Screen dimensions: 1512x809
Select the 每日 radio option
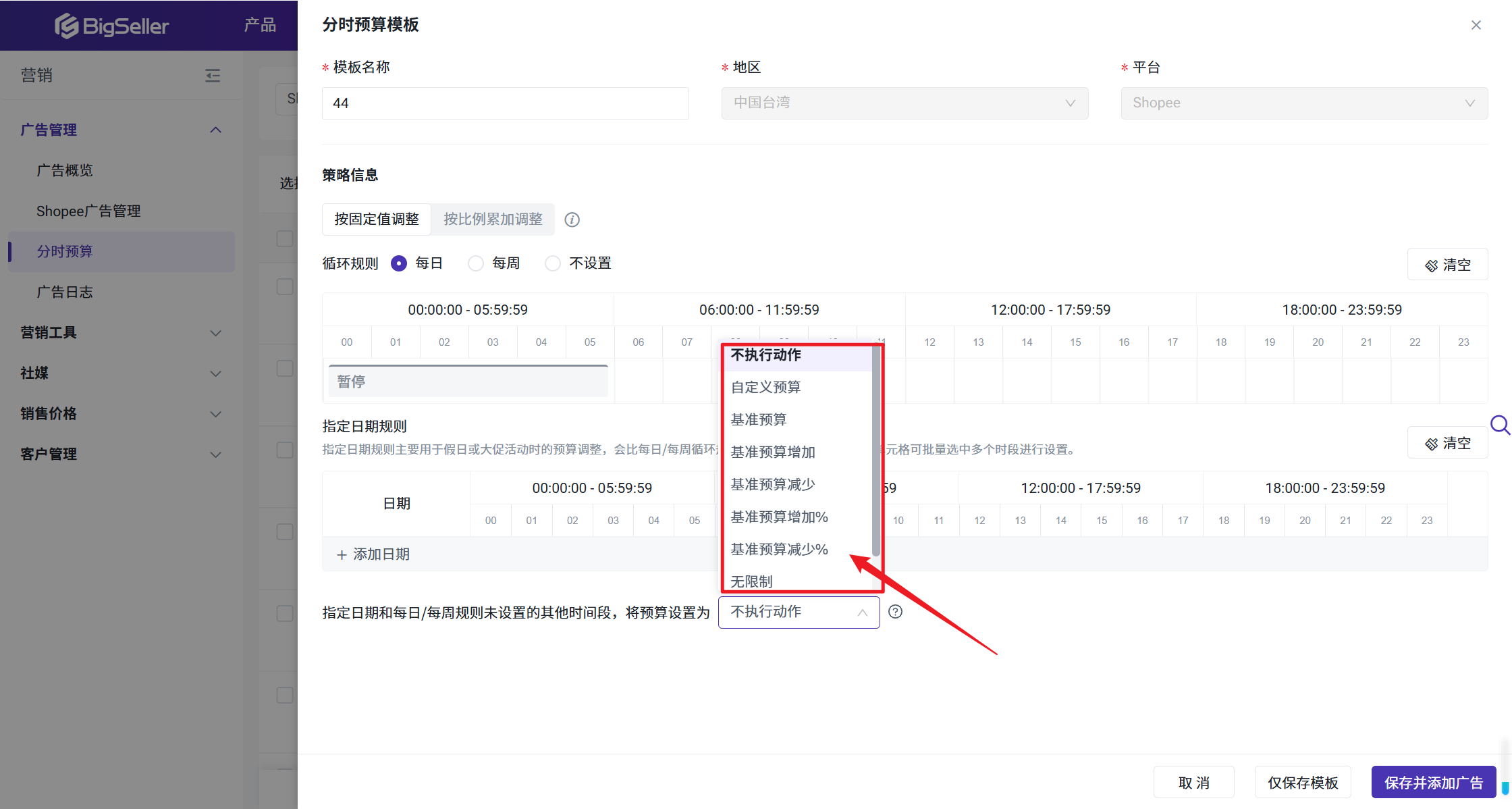tap(399, 263)
